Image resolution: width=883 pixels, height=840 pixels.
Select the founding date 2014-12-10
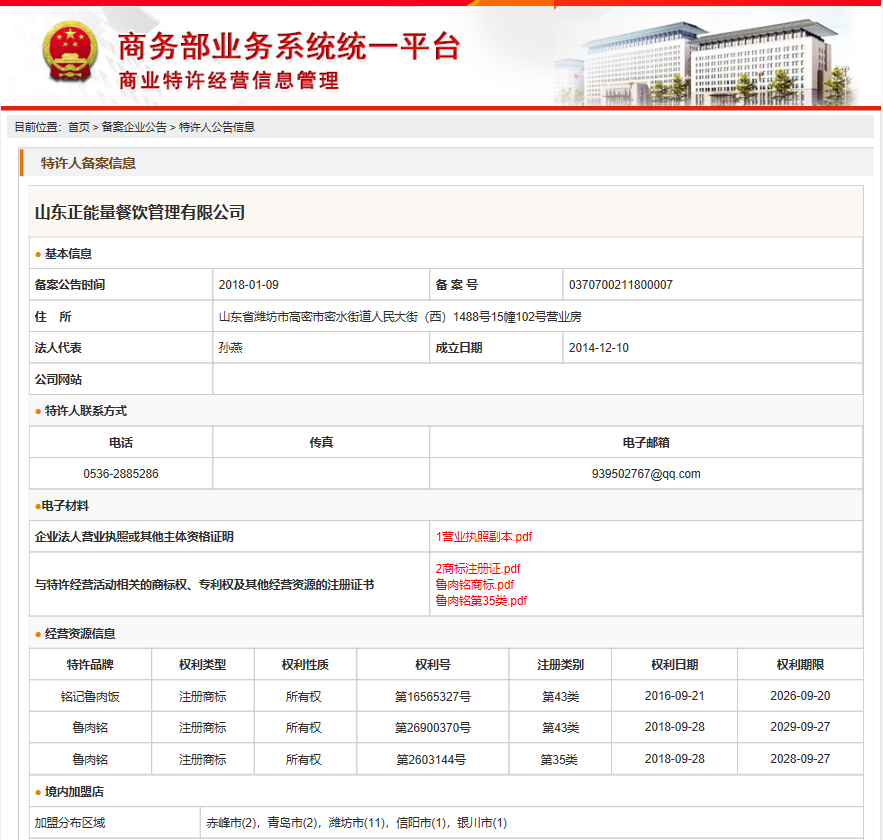click(x=599, y=348)
